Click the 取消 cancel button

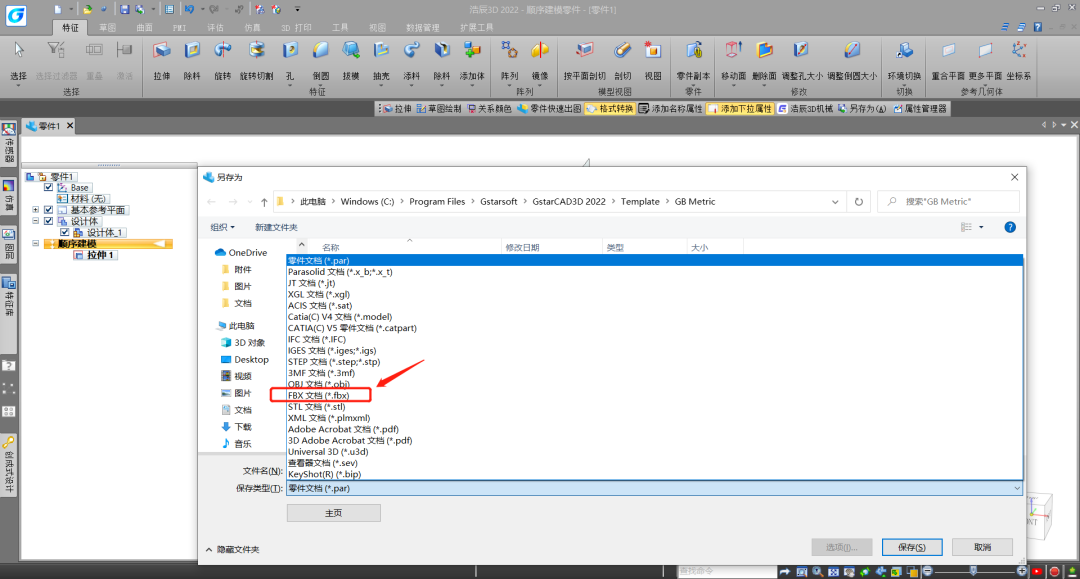(982, 547)
